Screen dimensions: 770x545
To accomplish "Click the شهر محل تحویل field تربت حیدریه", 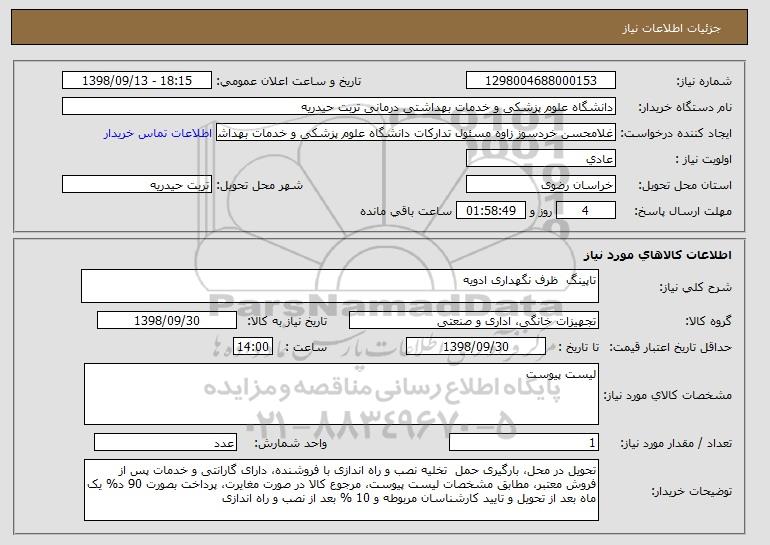I will tap(137, 185).
